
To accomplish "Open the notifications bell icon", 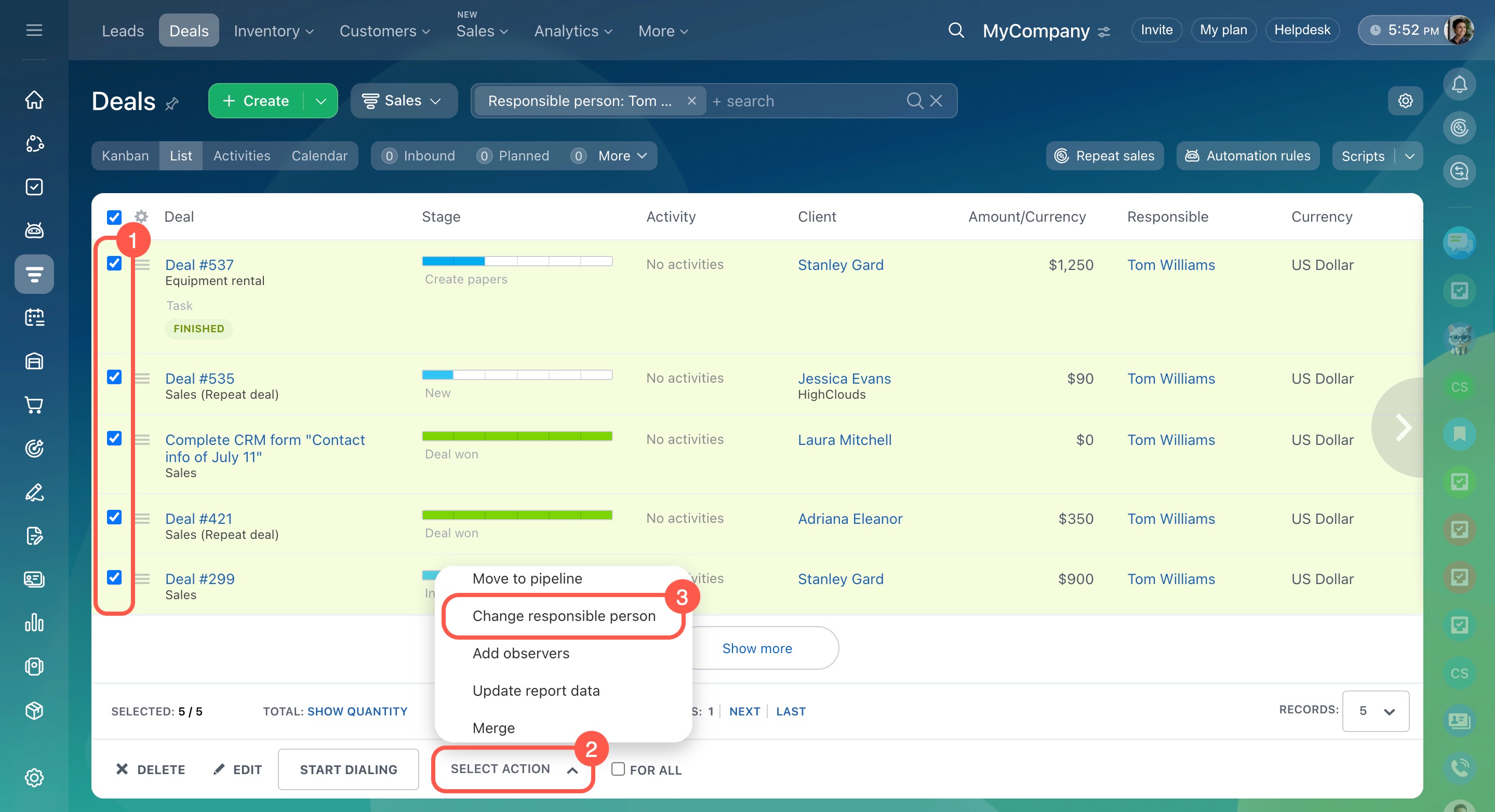I will point(1459,85).
